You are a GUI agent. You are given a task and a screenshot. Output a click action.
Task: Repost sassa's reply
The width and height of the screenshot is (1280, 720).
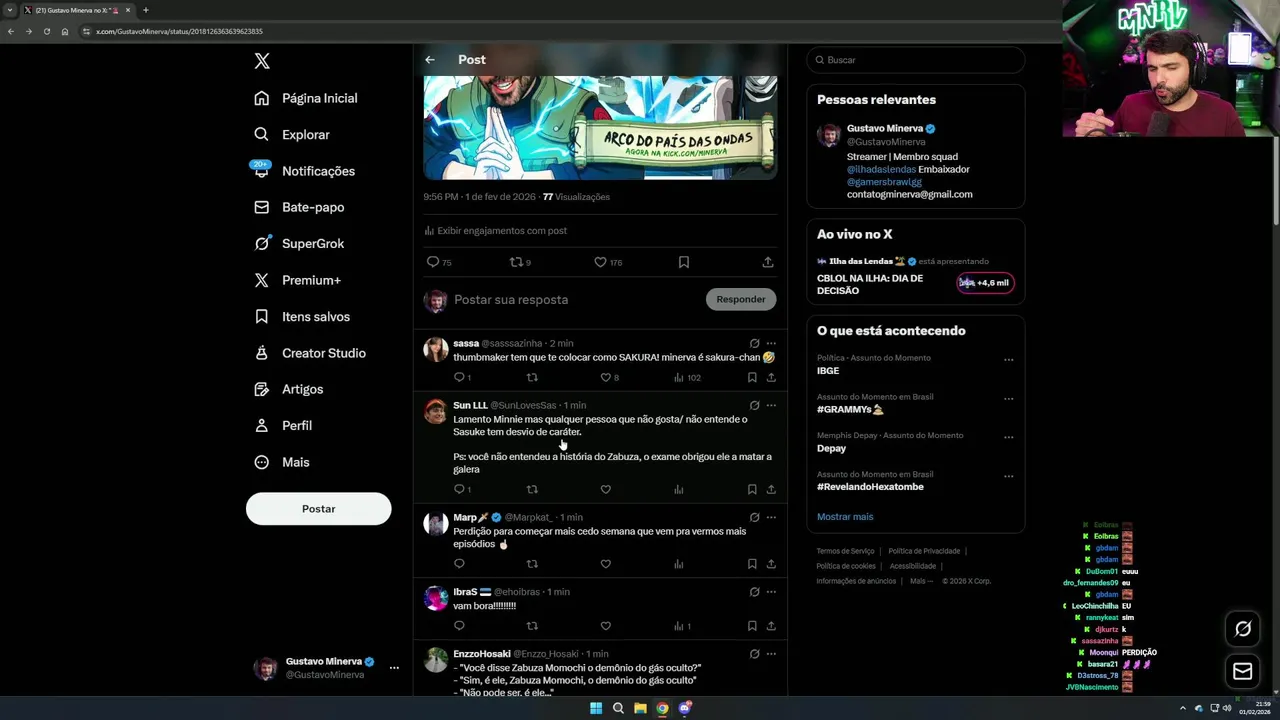pyautogui.click(x=532, y=377)
